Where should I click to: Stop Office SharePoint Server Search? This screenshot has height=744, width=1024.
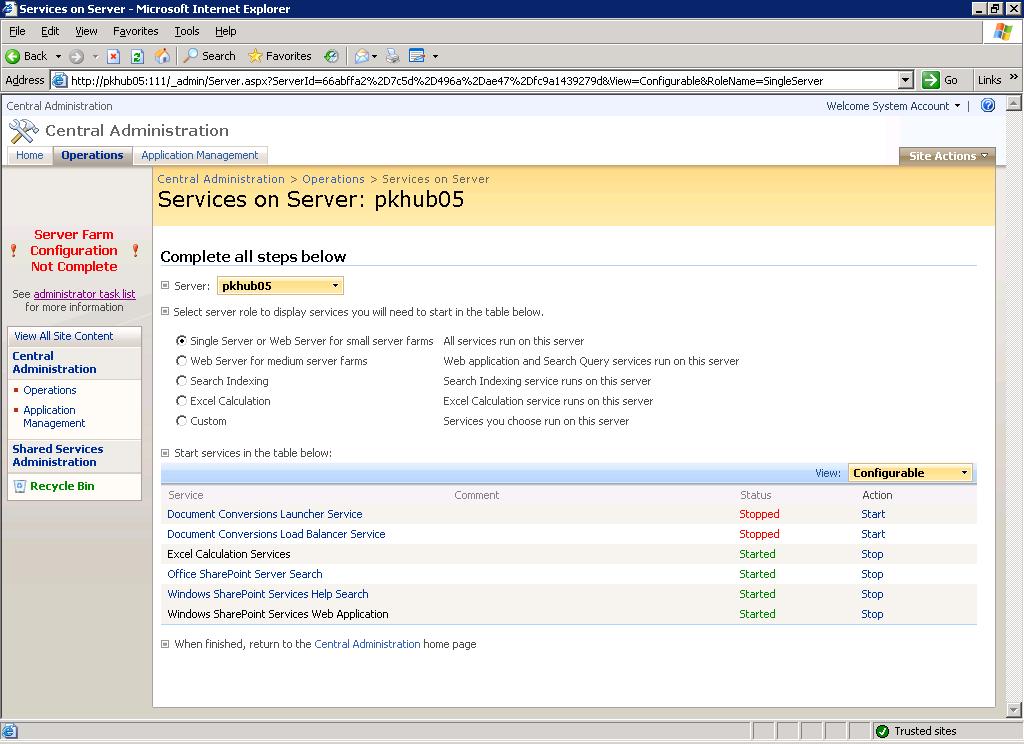click(872, 574)
